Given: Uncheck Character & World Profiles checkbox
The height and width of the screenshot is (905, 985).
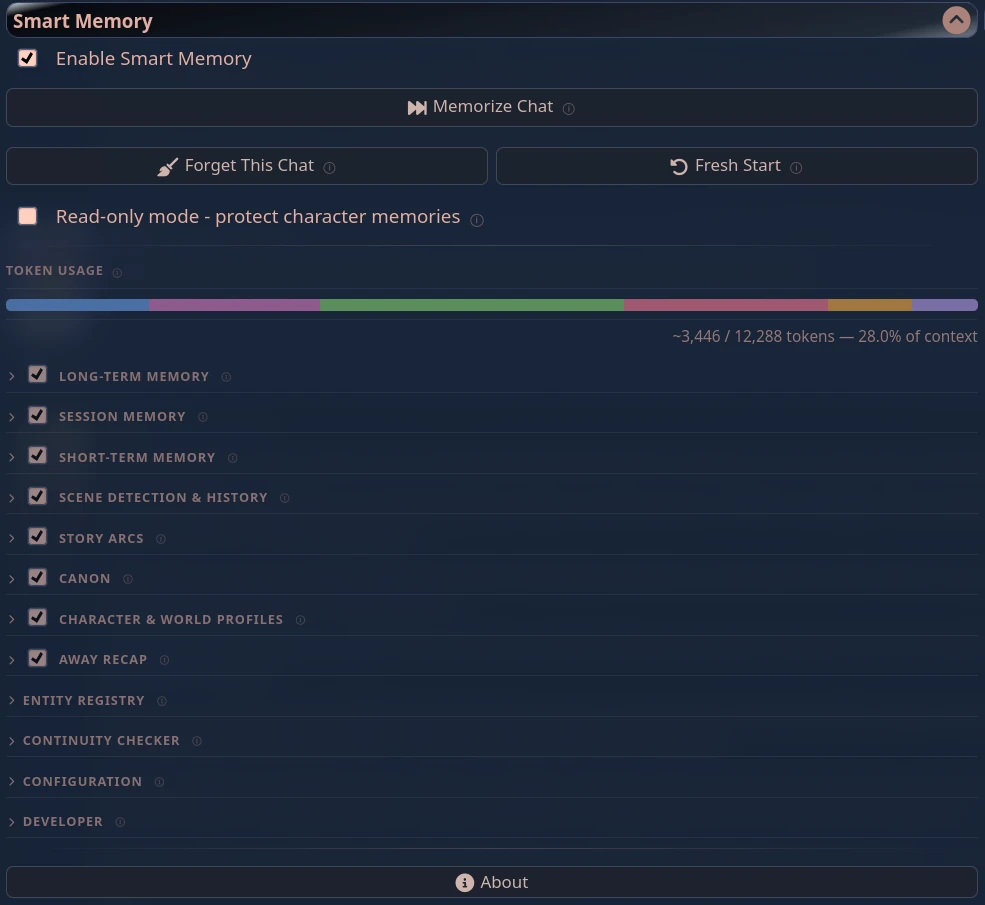Looking at the screenshot, I should pos(37,617).
